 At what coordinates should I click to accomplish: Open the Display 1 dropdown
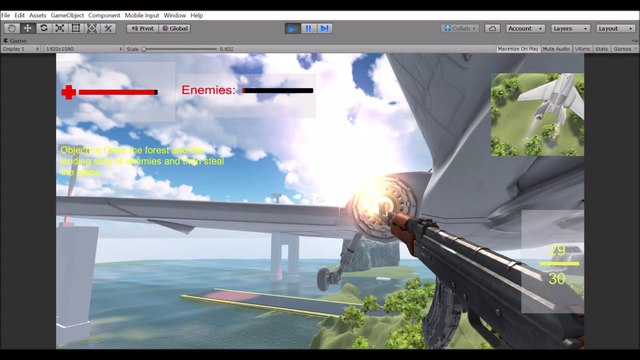click(20, 49)
